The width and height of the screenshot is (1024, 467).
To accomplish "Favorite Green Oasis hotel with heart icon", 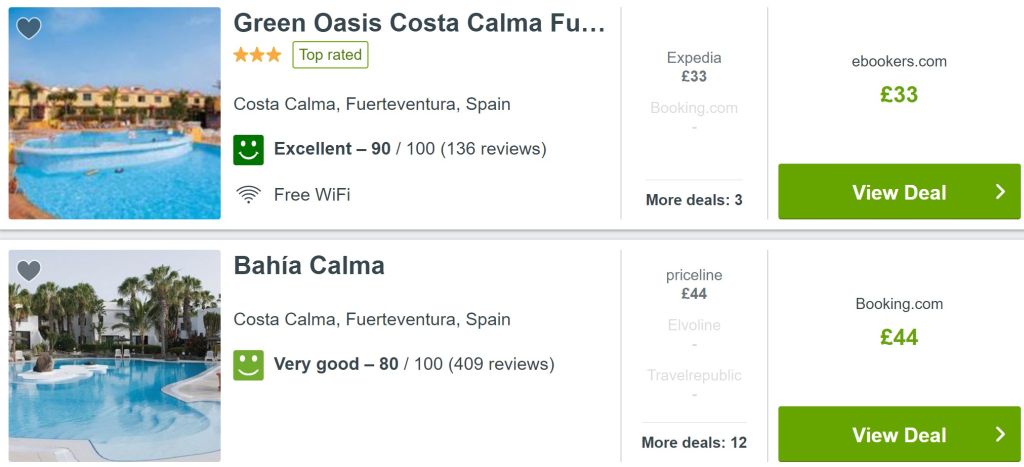I will click(29, 28).
